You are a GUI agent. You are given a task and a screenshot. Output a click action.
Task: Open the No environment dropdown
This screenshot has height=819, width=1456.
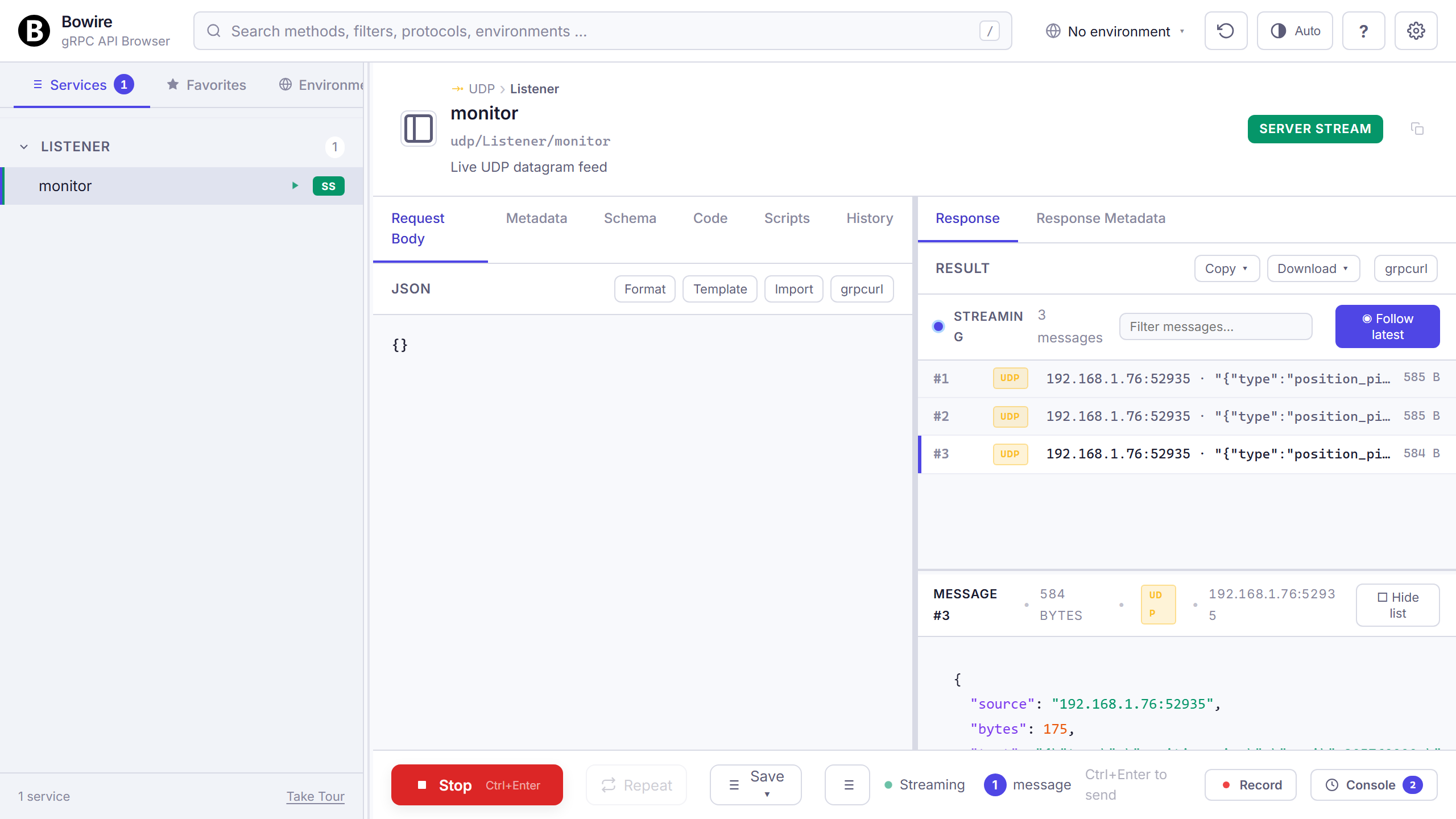coord(1116,31)
